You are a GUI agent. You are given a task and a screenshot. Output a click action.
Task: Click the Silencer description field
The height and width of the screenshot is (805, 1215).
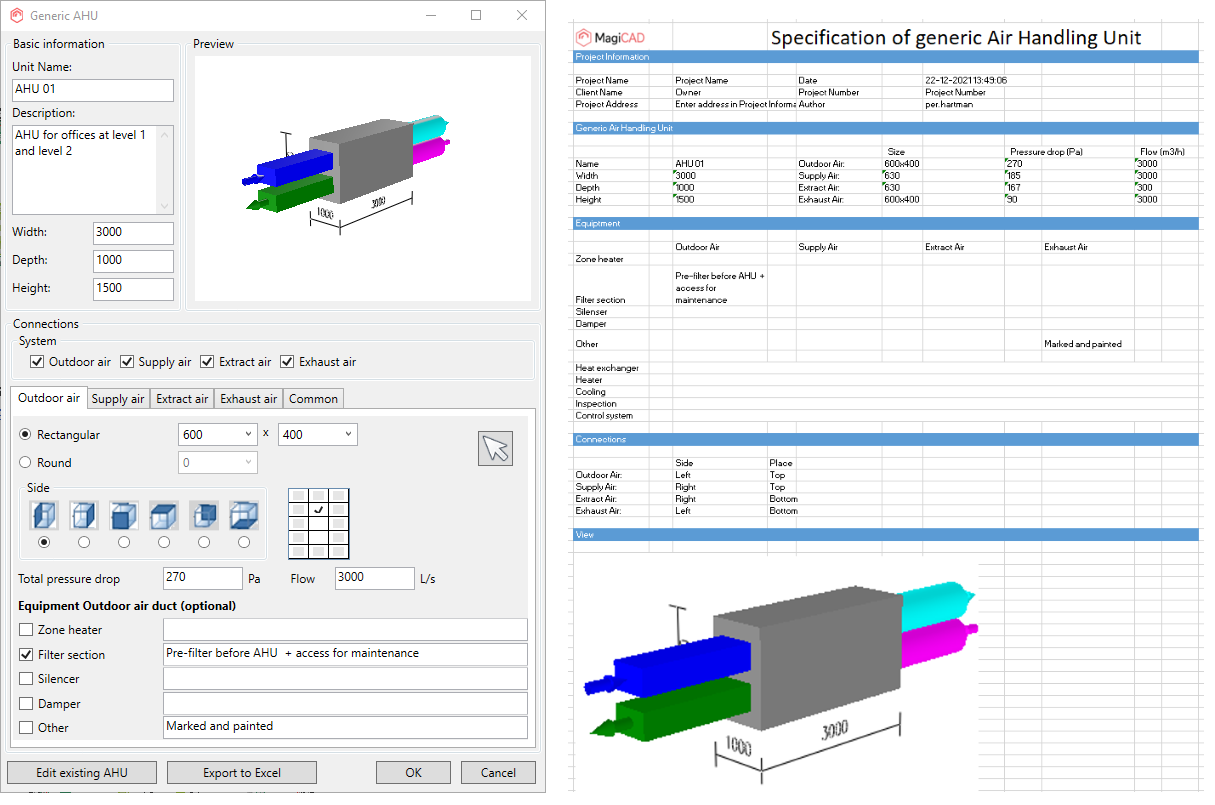click(x=345, y=679)
